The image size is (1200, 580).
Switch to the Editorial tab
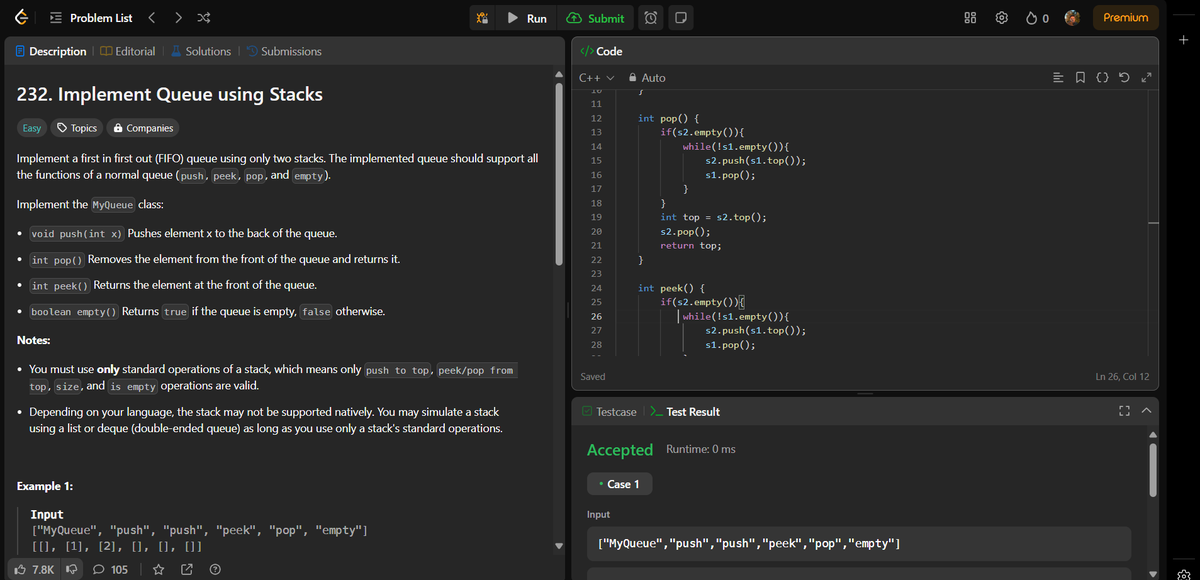coord(127,51)
